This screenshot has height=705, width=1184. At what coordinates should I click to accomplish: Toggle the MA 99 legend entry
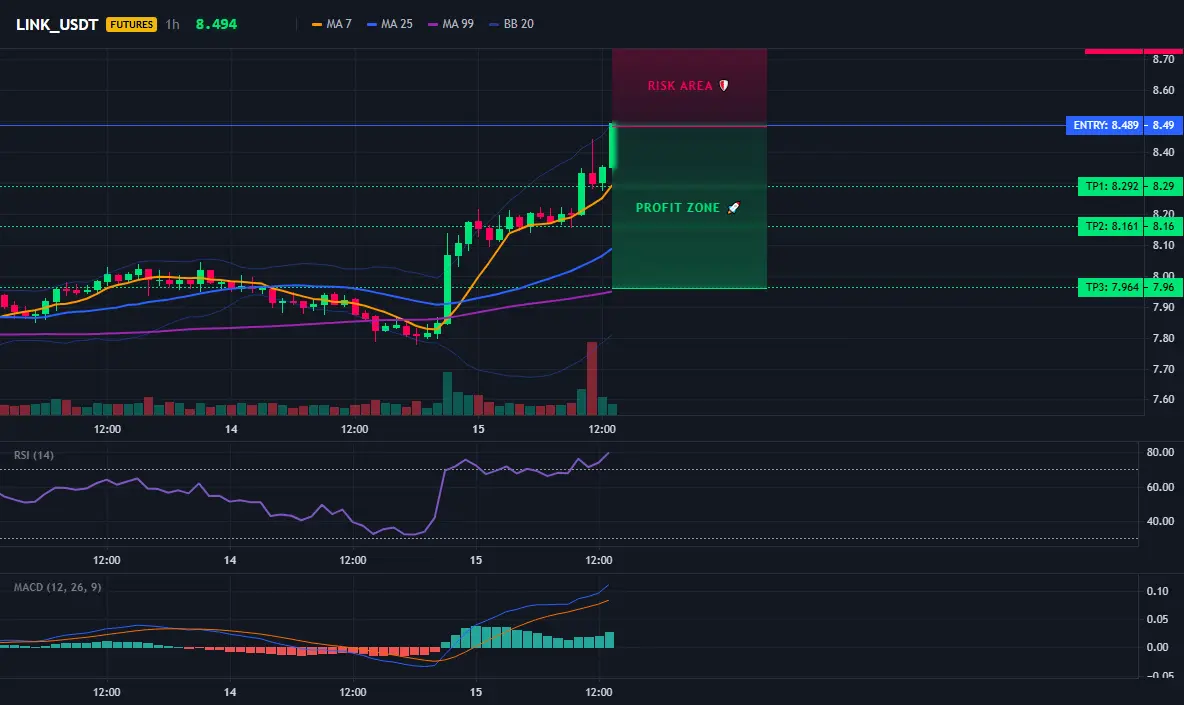pos(451,24)
